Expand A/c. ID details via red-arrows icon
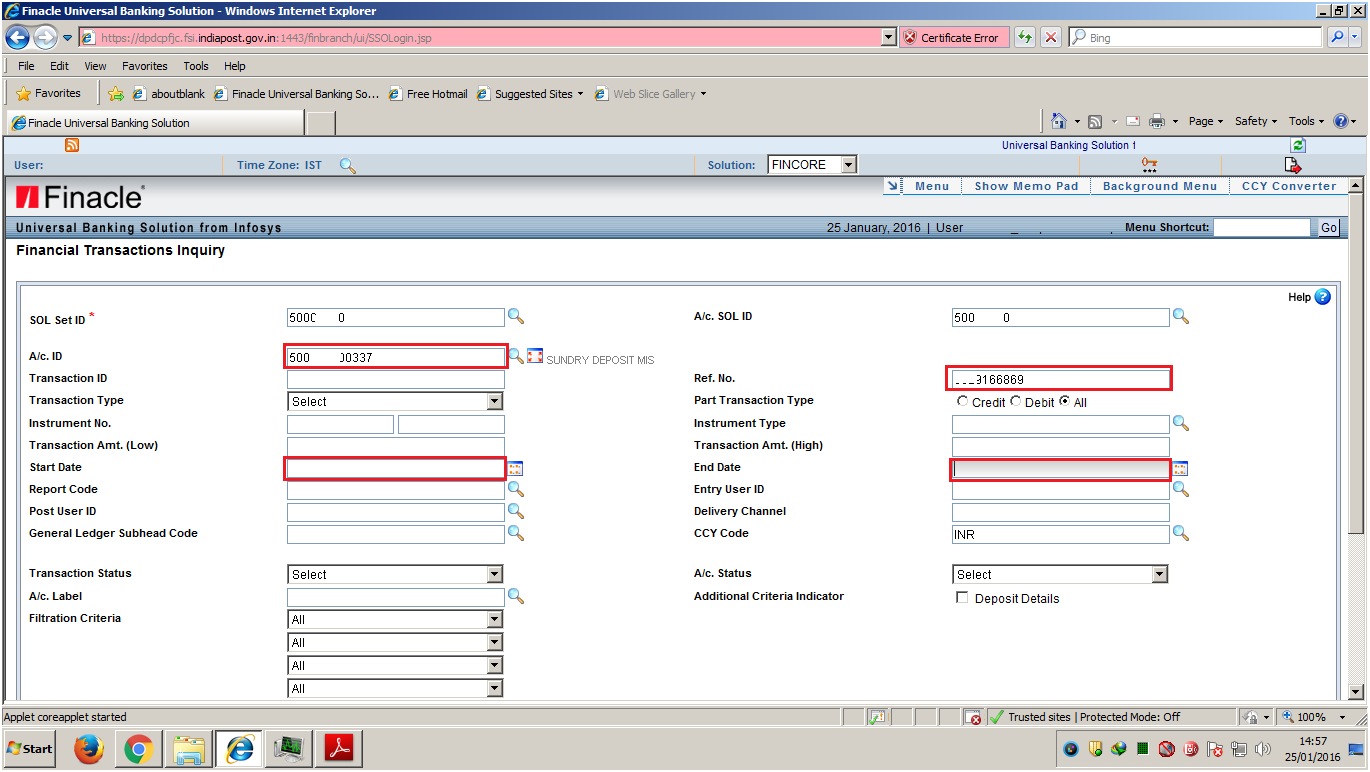Image resolution: width=1370 pixels, height=772 pixels. [x=535, y=355]
